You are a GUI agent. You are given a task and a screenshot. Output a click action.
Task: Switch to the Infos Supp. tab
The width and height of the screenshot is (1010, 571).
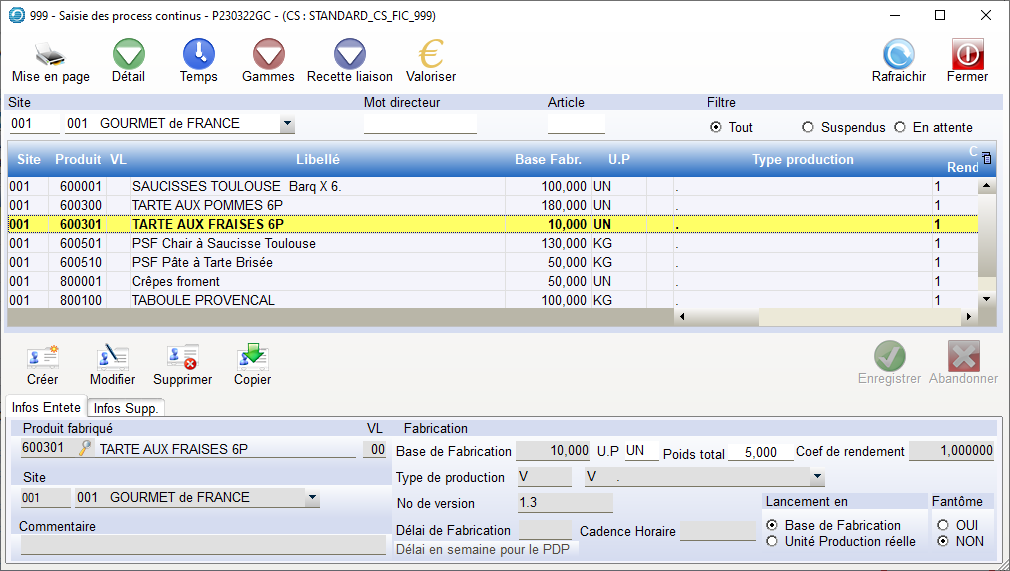click(126, 408)
